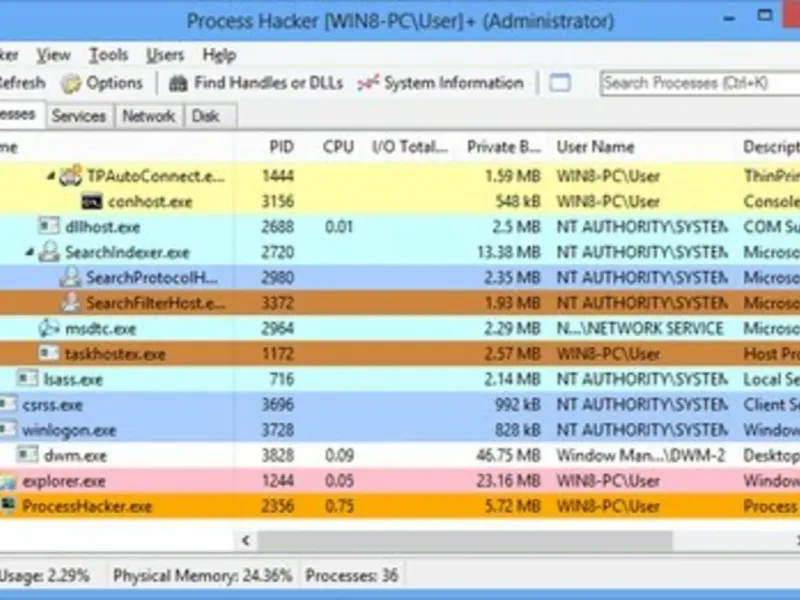Select the csrss.exe row name
Viewport: 800px width, 600px height.
[x=53, y=405]
